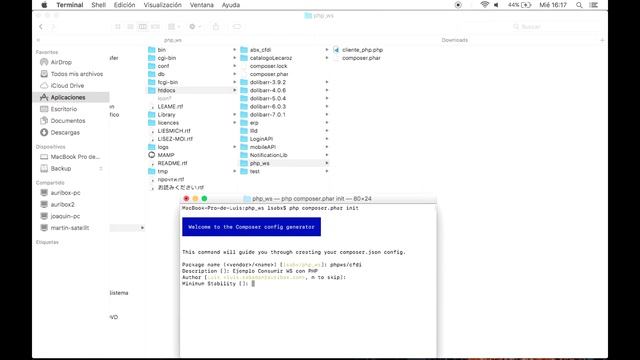Click the Finder edit tags button
Screen dimensions: 640x360
coord(237,27)
